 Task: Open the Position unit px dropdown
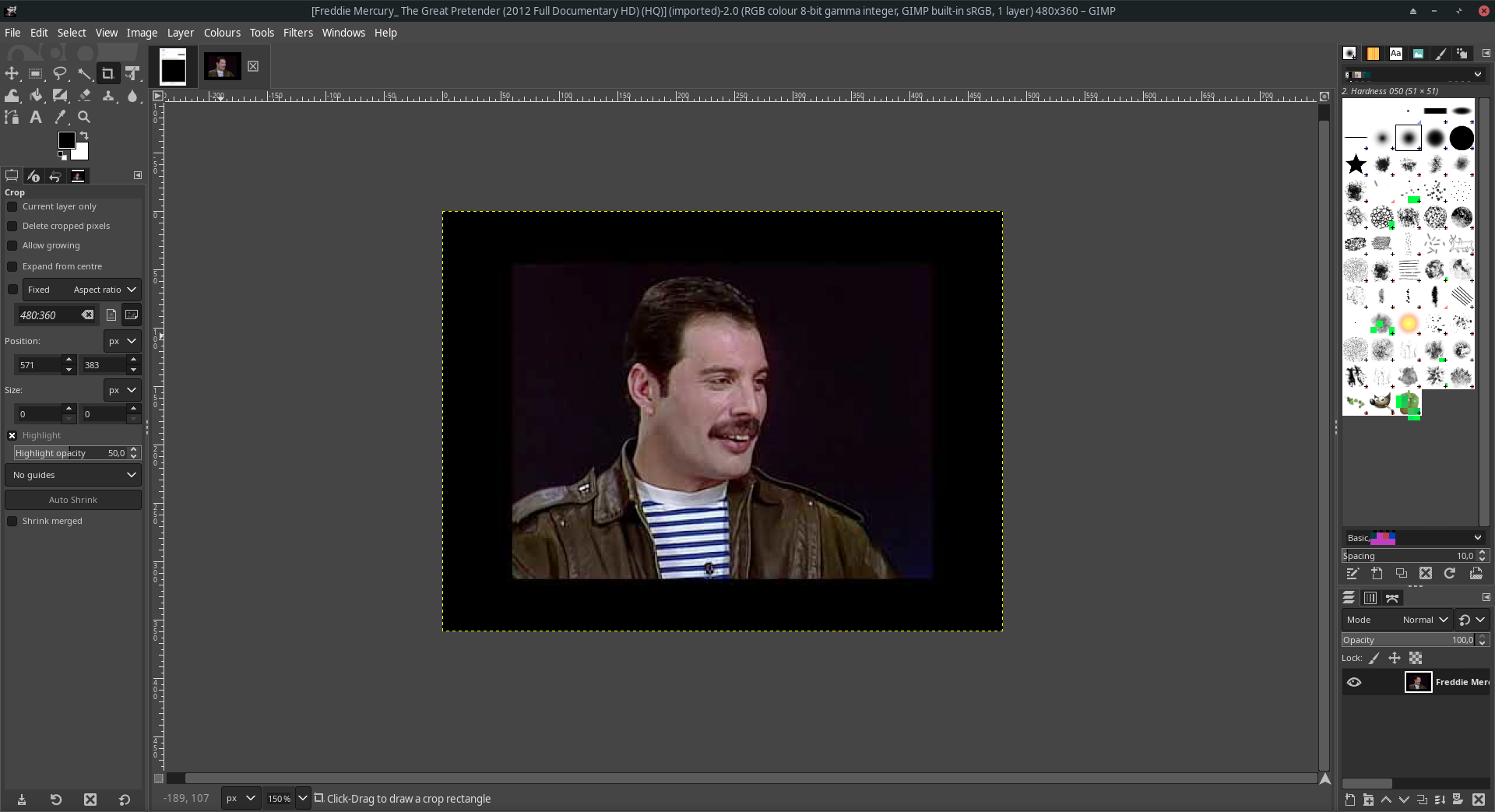point(122,341)
